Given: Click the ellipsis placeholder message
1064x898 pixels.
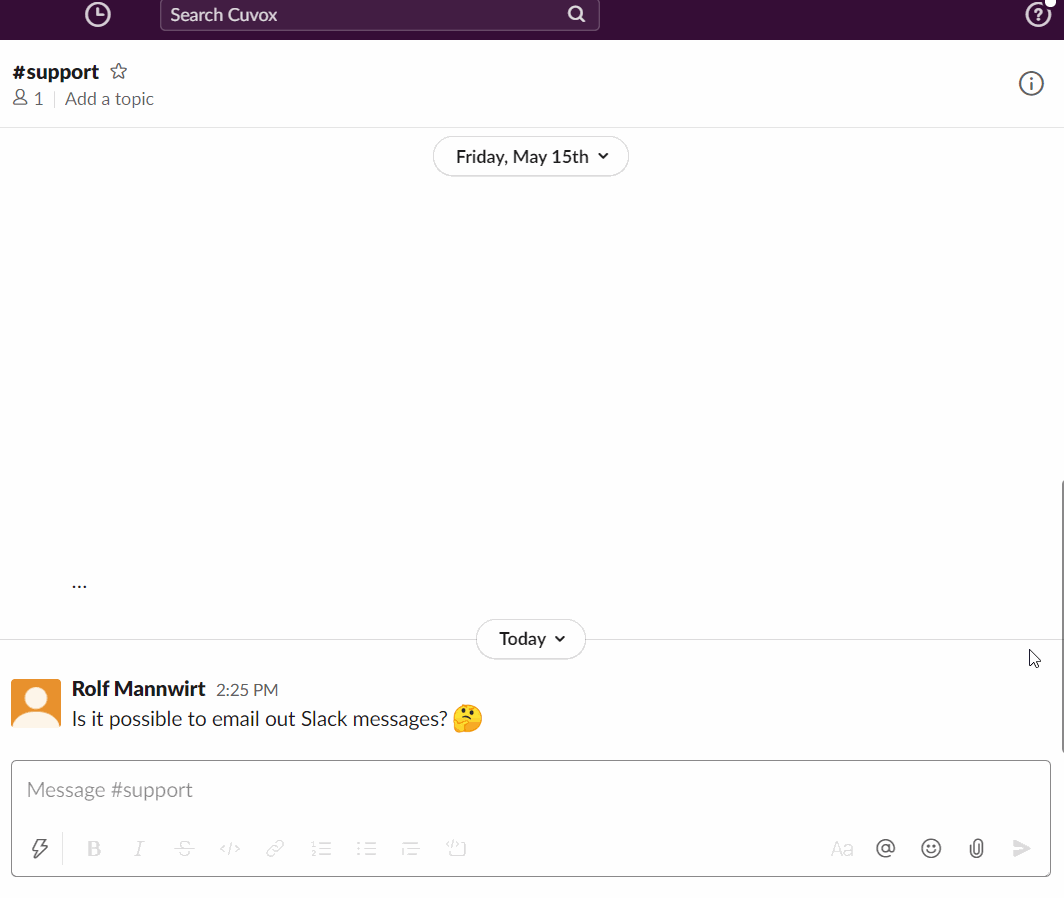Looking at the screenshot, I should [79, 584].
